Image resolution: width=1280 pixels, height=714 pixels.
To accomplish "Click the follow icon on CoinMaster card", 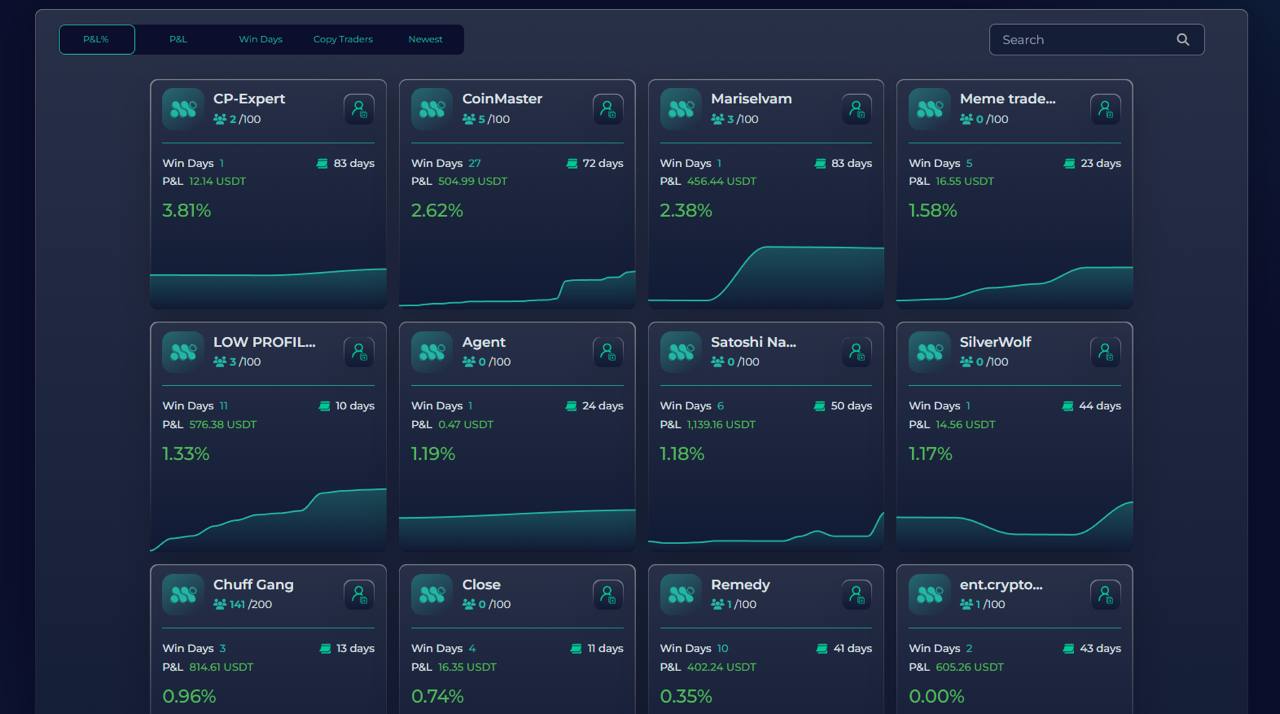I will 608,109.
